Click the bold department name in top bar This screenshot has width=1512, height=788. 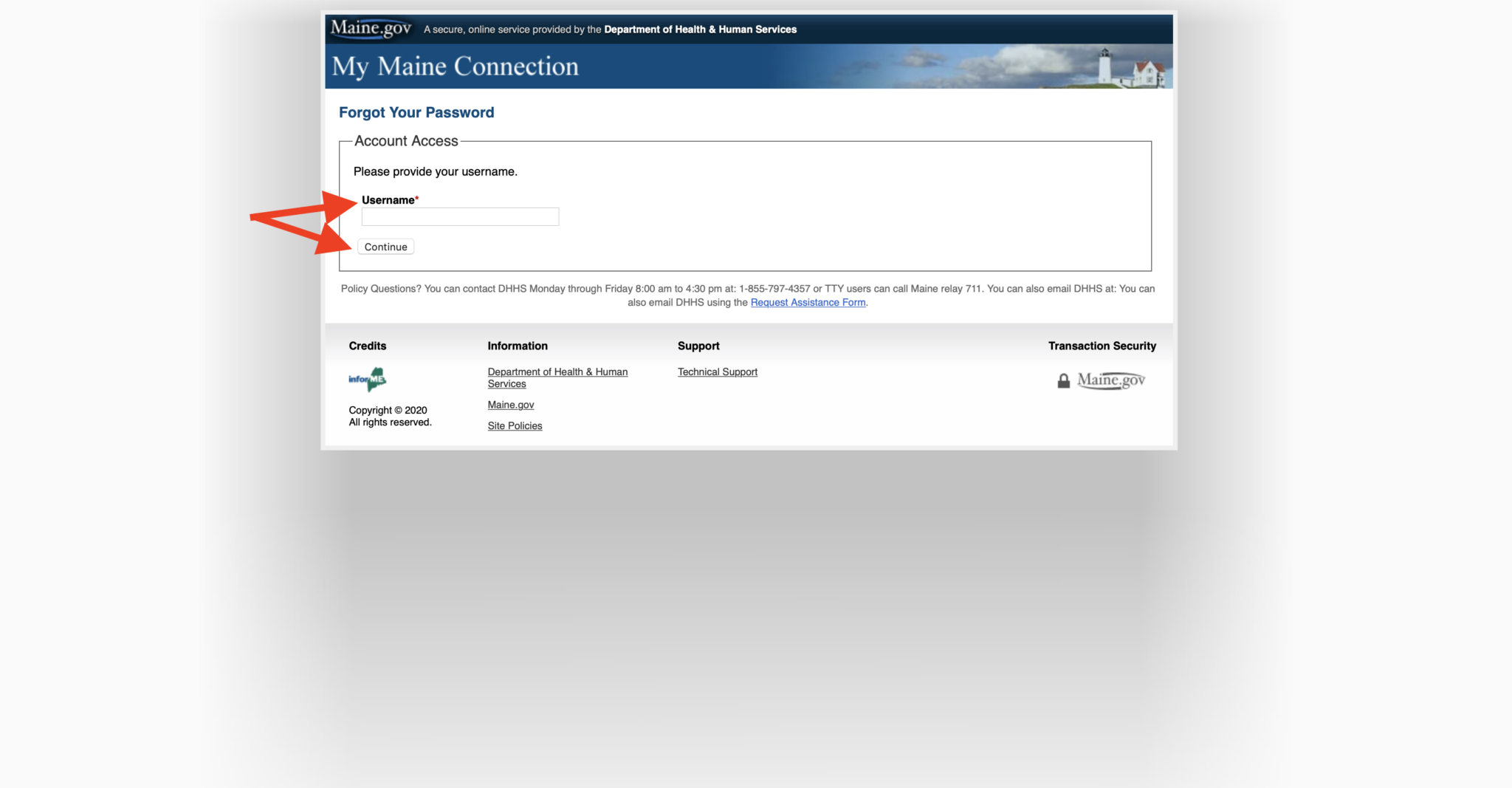[700, 30]
